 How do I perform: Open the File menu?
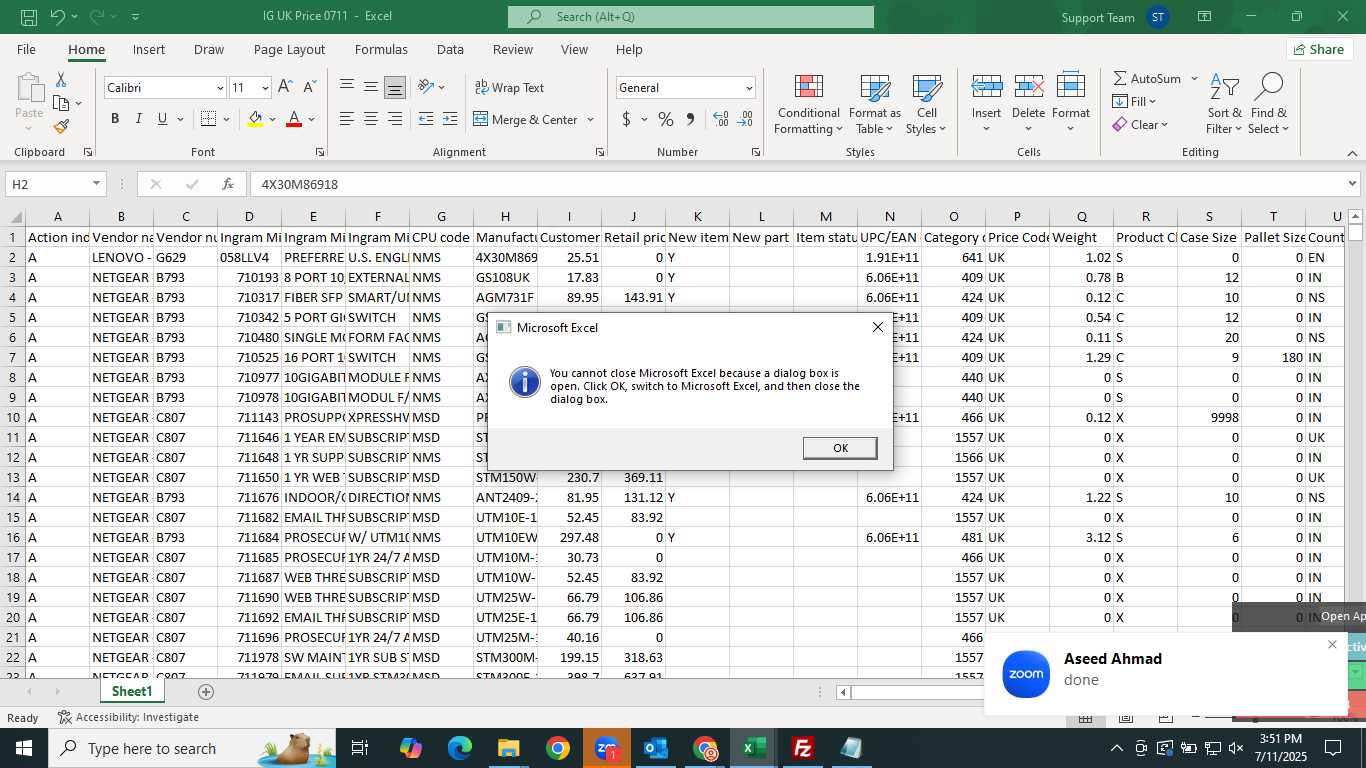26,49
